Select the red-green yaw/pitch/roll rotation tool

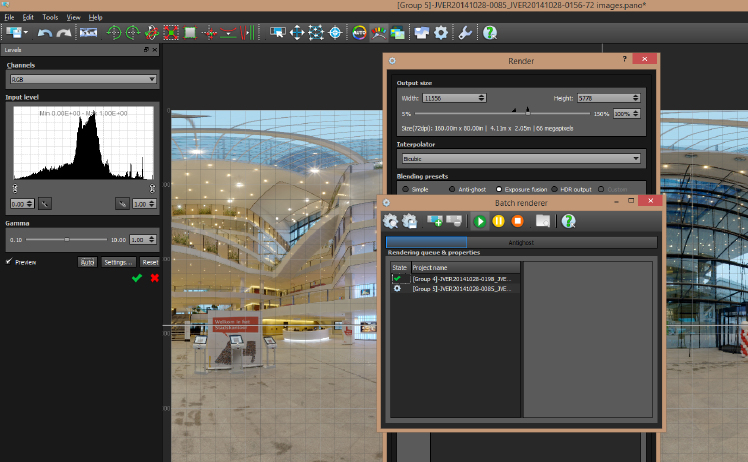(152, 33)
